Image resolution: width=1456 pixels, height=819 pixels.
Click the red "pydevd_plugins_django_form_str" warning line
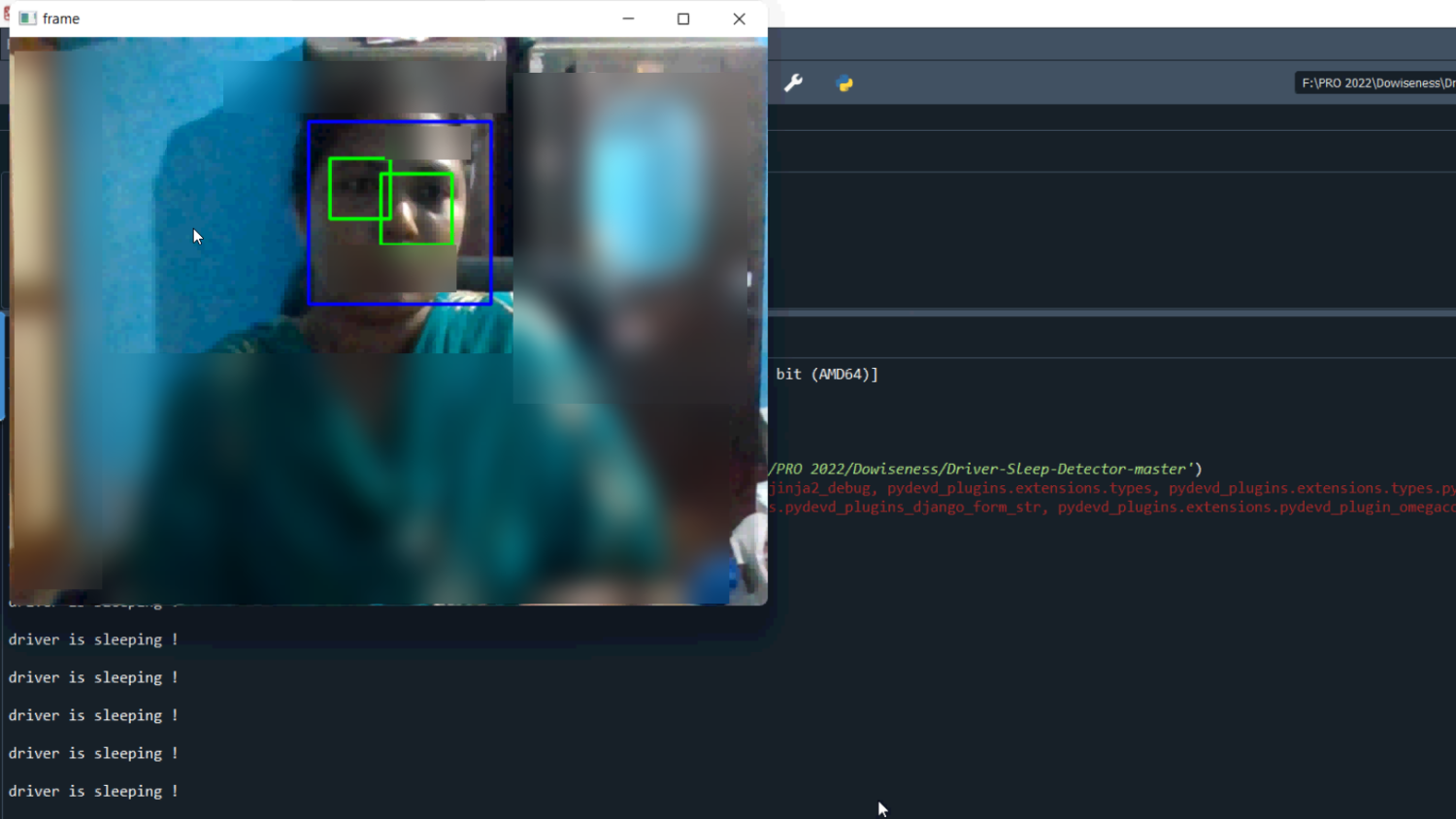[x=1111, y=508]
